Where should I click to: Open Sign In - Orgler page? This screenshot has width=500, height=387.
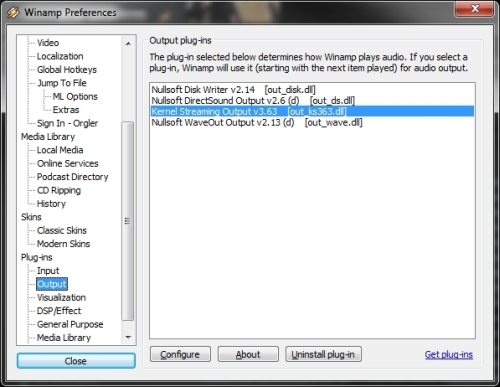(67, 123)
